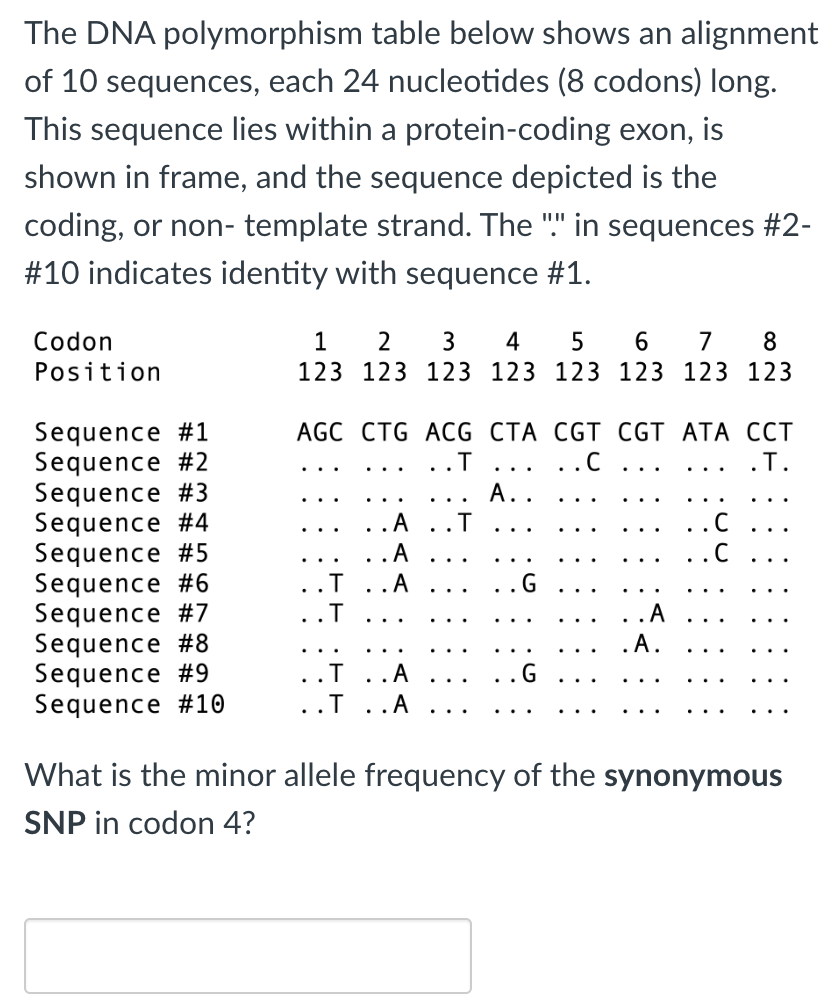Select the AGC codon in Sequence #1
Image resolution: width=836 pixels, height=1006 pixels.
318,431
